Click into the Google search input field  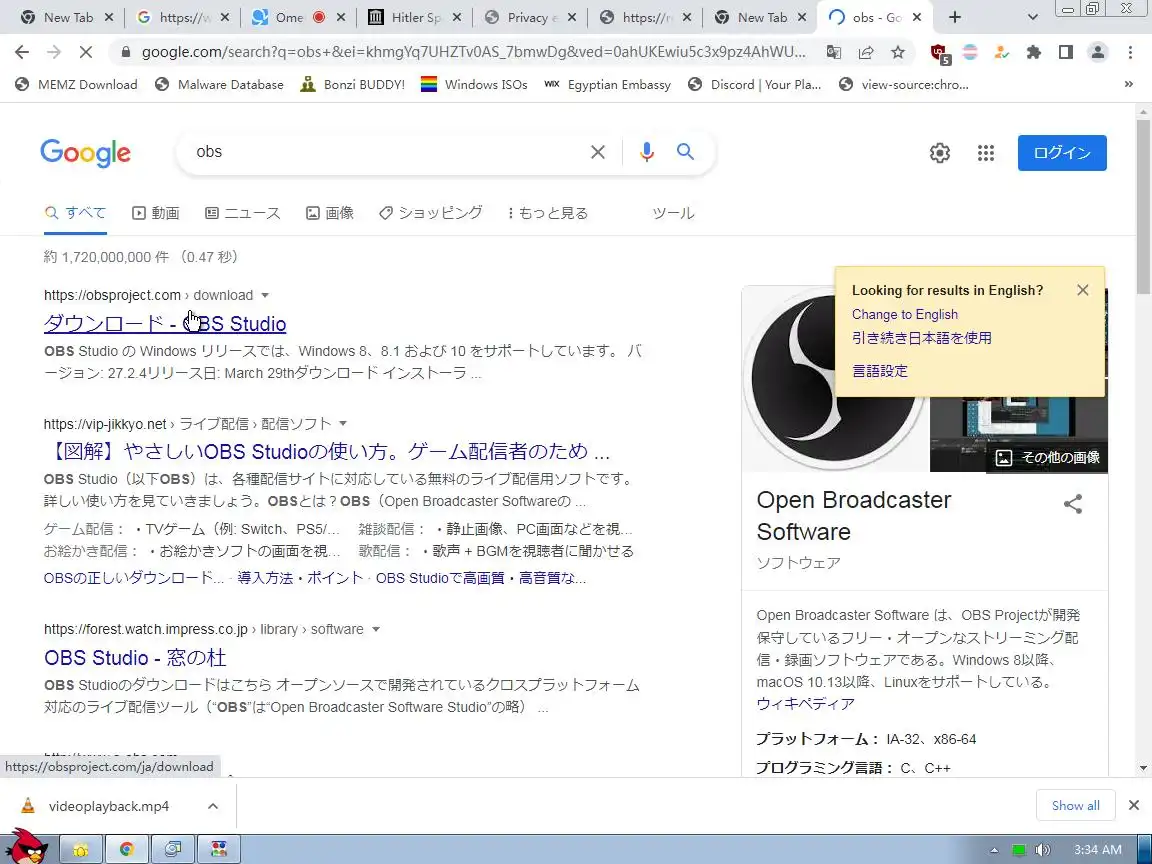(x=388, y=152)
